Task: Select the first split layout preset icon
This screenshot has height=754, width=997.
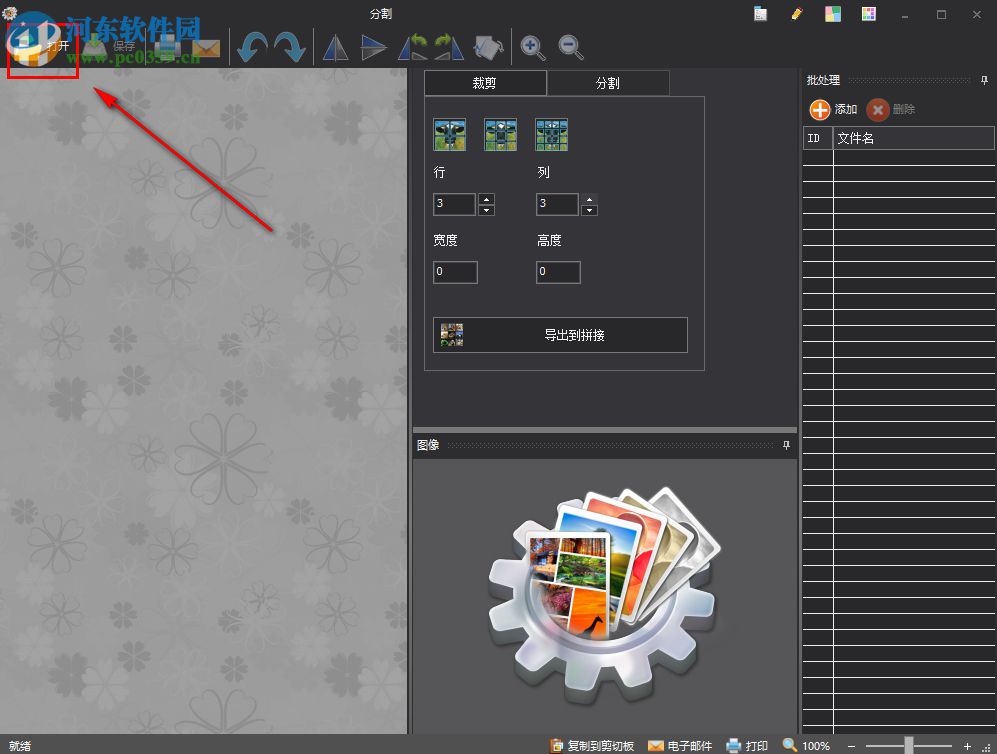Action: [x=449, y=134]
